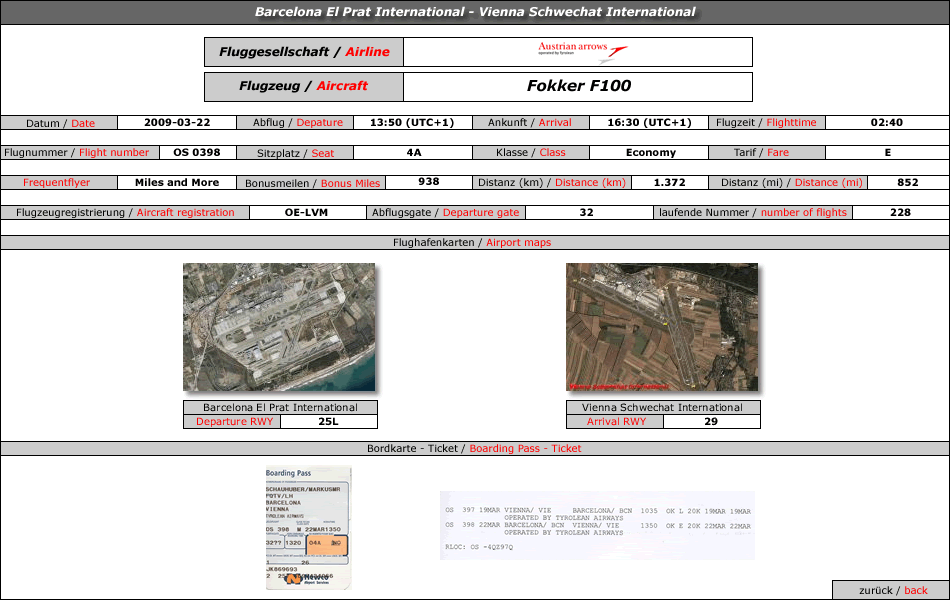Click the Frequentflyer label

coord(56,182)
